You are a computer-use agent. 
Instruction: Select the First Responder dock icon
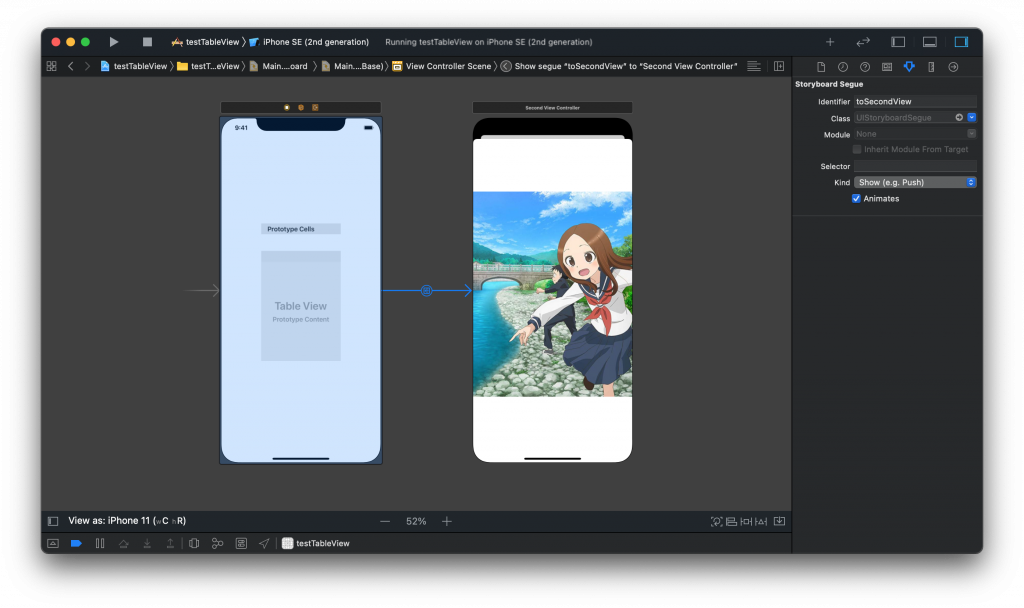pos(301,108)
